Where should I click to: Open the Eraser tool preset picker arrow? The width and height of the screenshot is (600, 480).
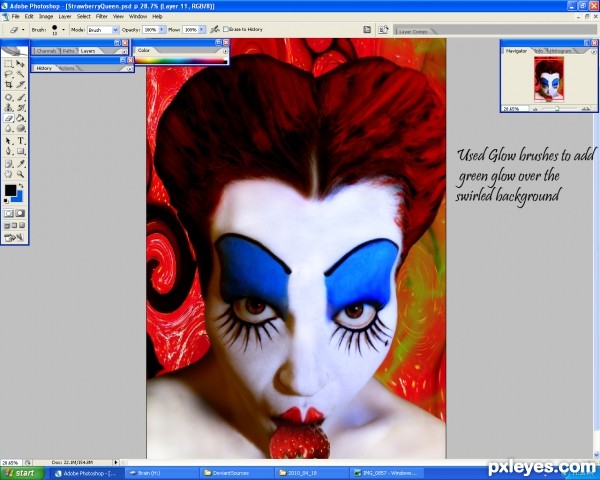click(23, 29)
